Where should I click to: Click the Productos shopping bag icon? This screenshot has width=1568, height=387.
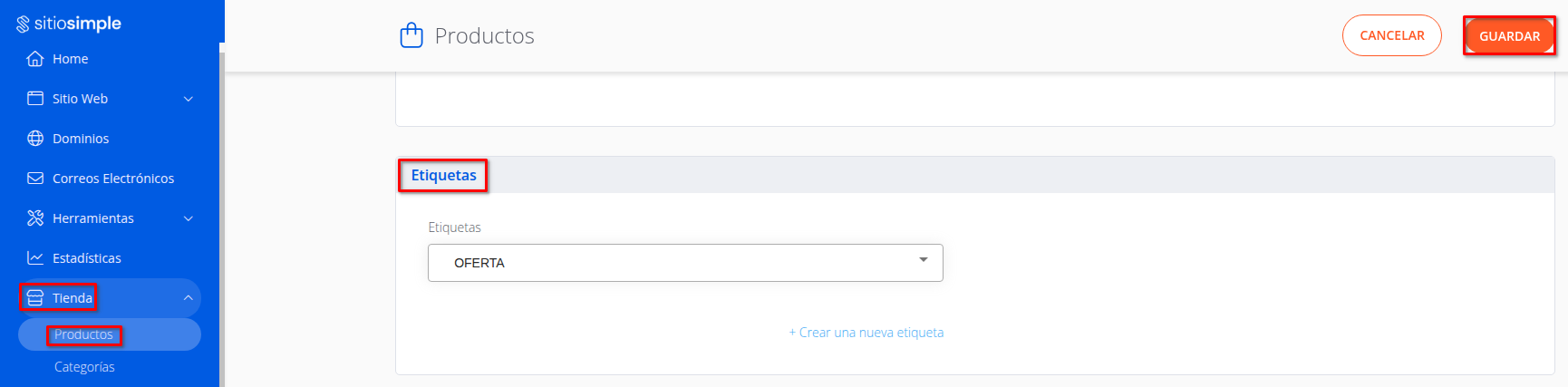coord(411,35)
